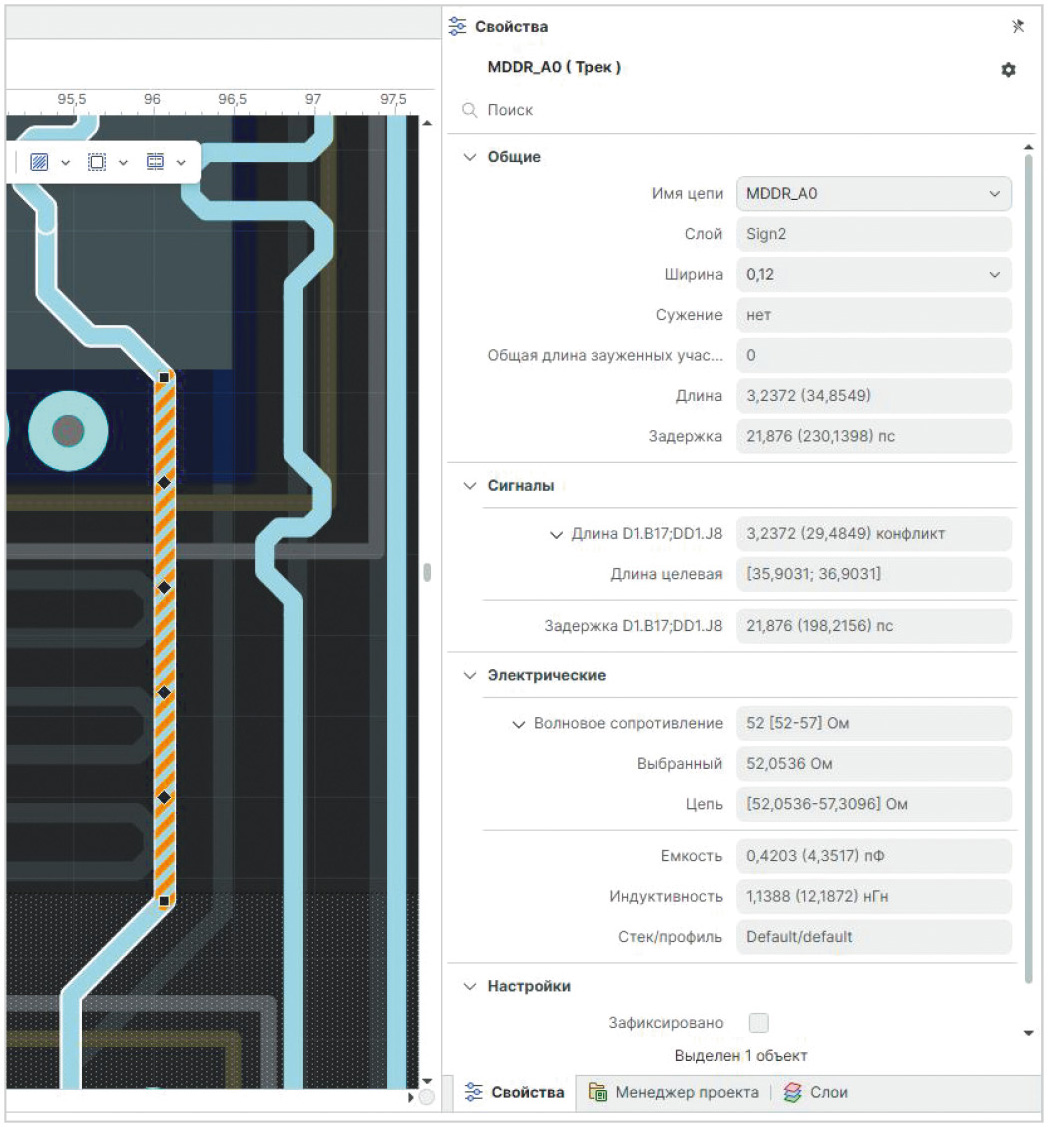Toggle the Зафиксировано checkbox
Screen dimensions: 1049x1127
click(x=759, y=1022)
